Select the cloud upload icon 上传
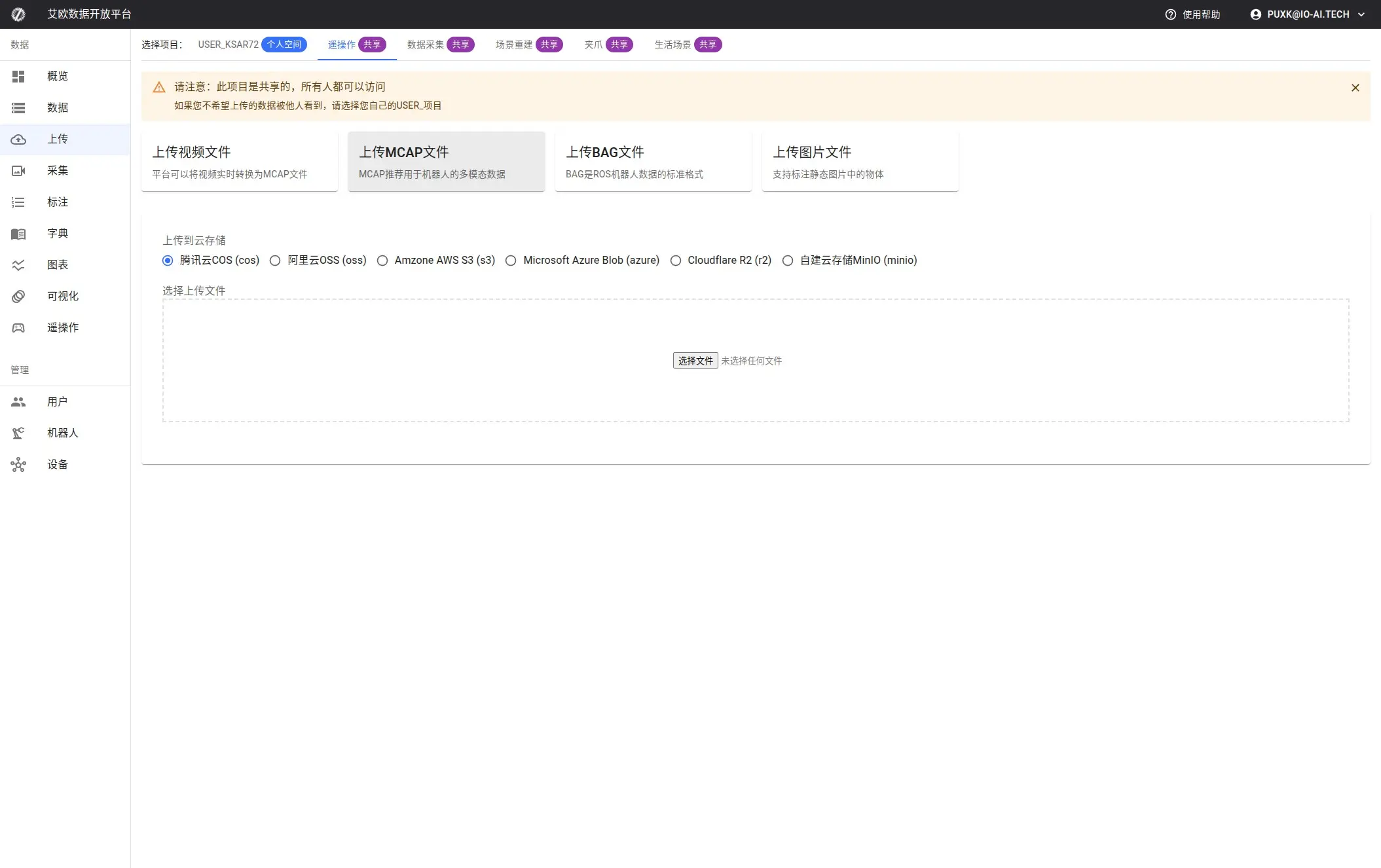Screen dimensions: 1381x868 point(18,139)
